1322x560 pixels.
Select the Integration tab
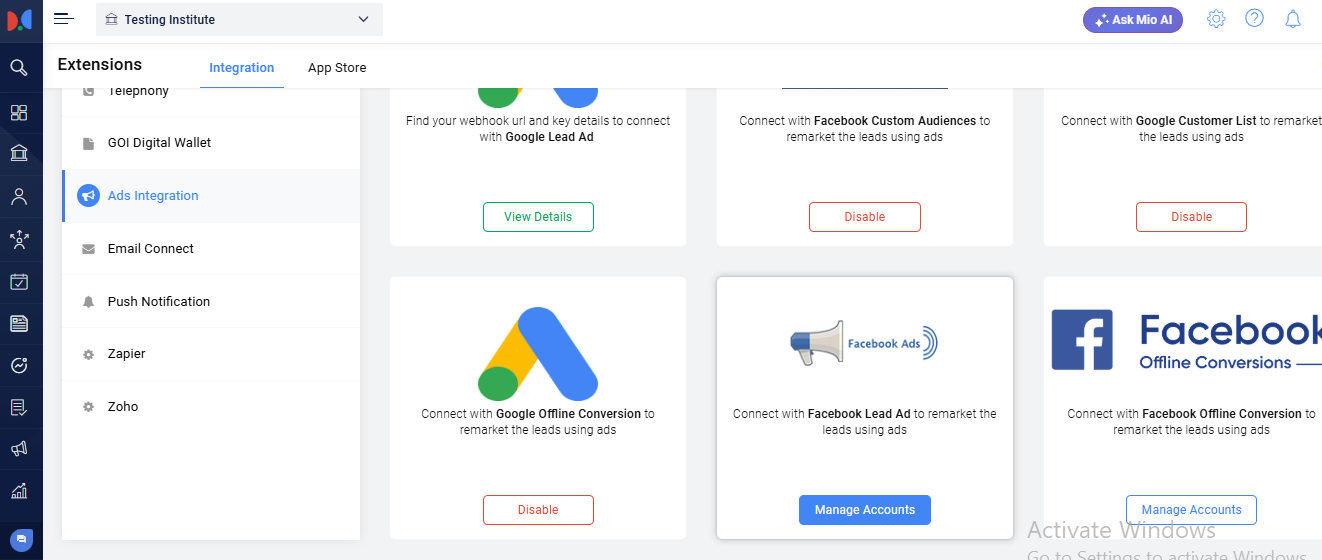click(x=241, y=68)
